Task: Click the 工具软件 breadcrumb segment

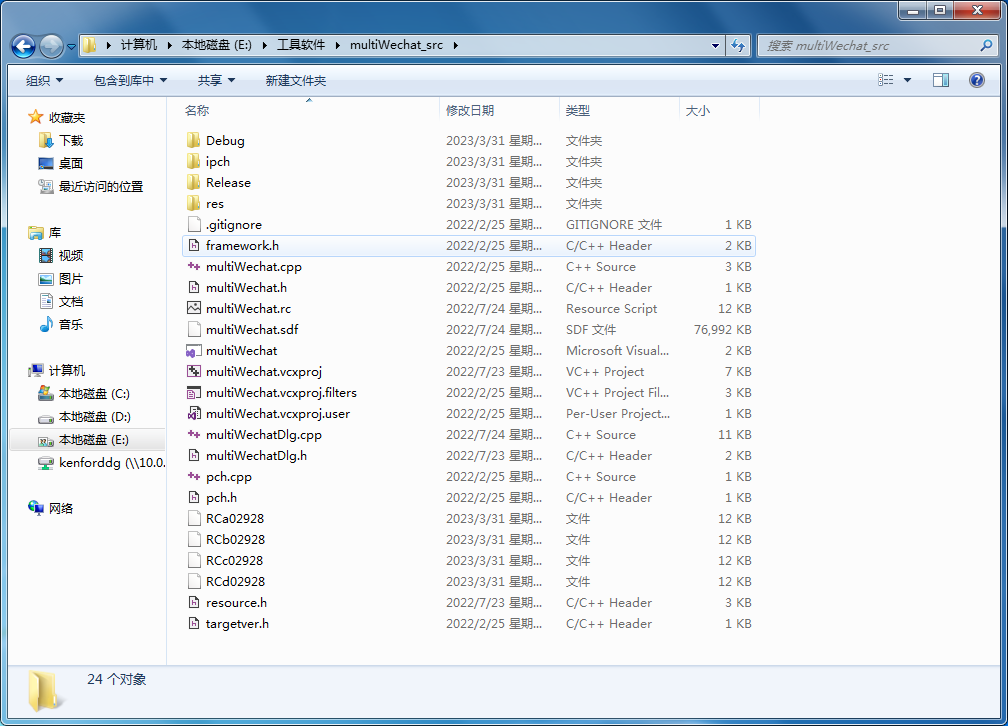Action: pos(301,45)
